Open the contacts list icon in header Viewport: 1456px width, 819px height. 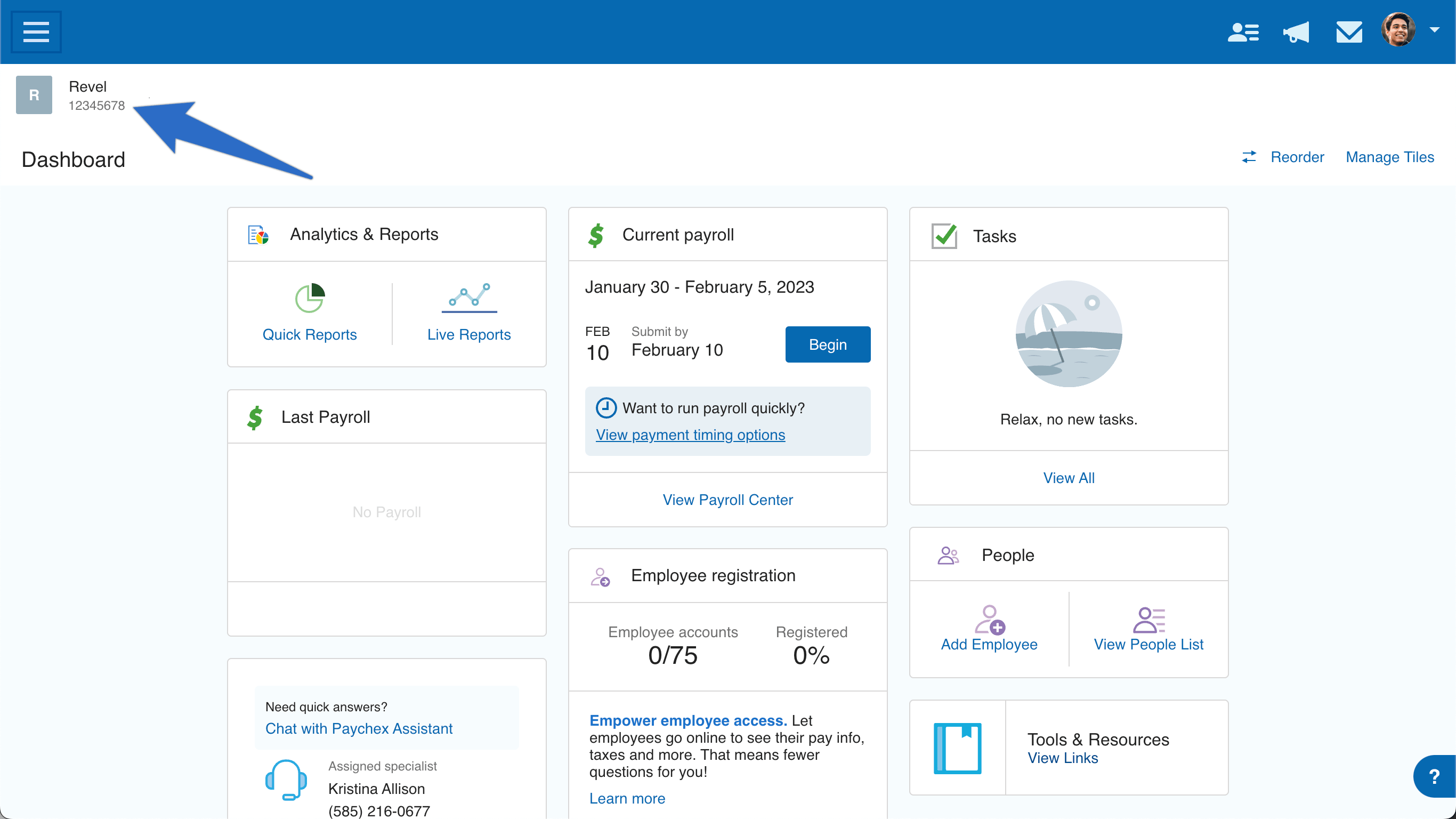1243,31
